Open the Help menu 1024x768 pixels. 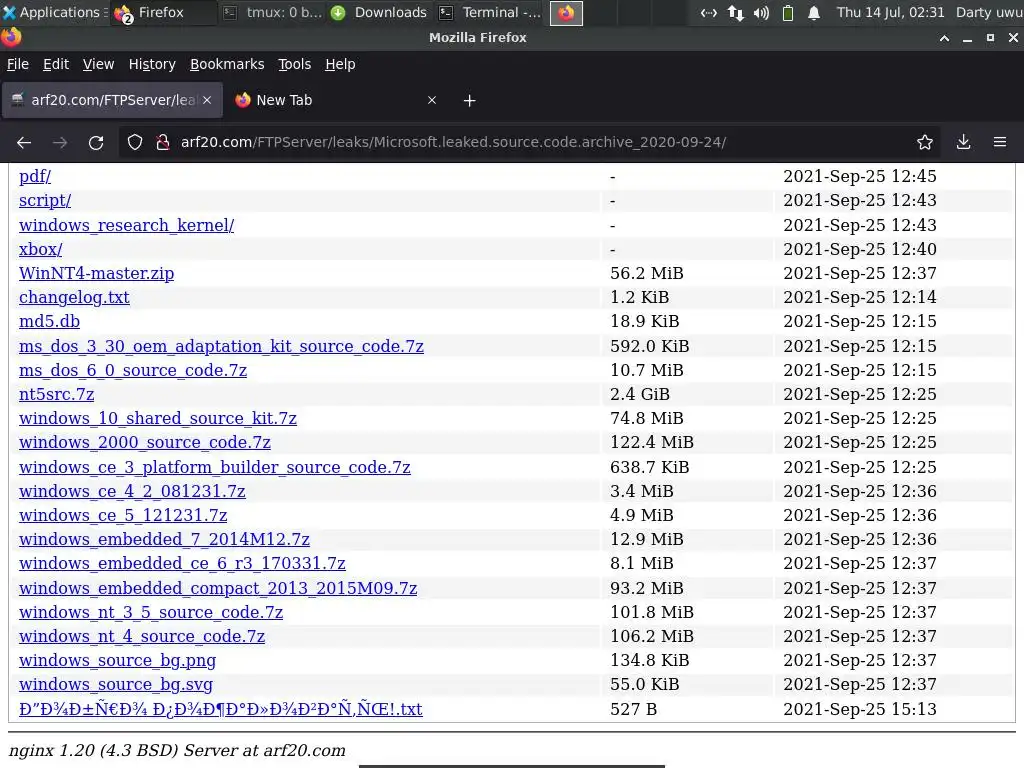[340, 64]
